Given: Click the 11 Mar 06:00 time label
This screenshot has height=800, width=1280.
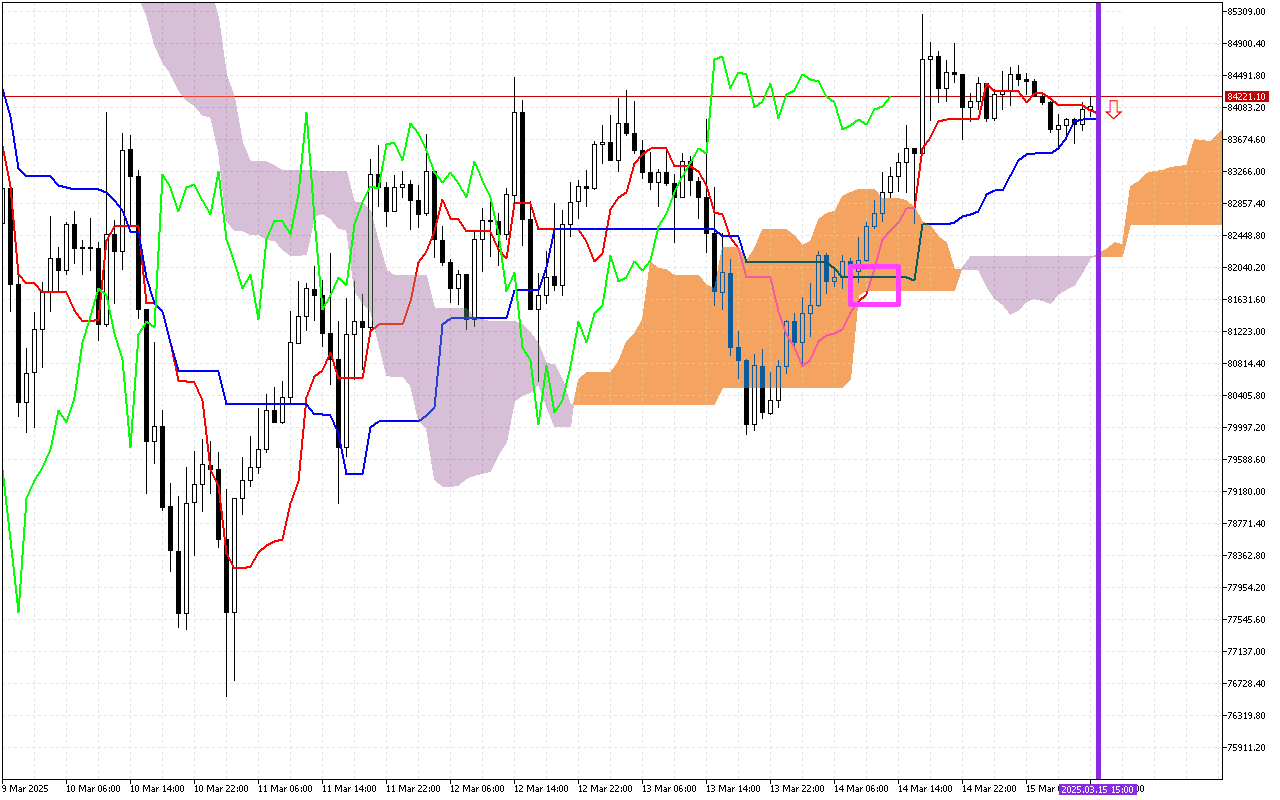Looking at the screenshot, I should pyautogui.click(x=285, y=789).
